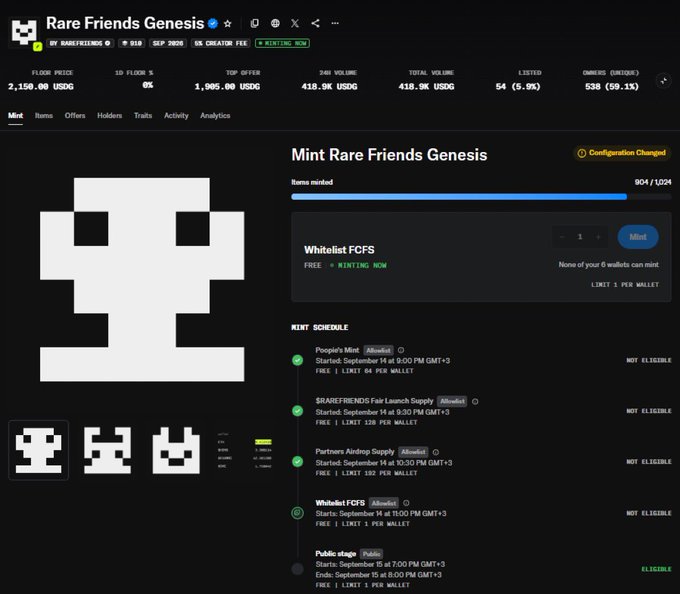Click Allowlist tag on Partners Airdrop Supply
Viewport: 680px width, 594px height.
[x=413, y=452]
